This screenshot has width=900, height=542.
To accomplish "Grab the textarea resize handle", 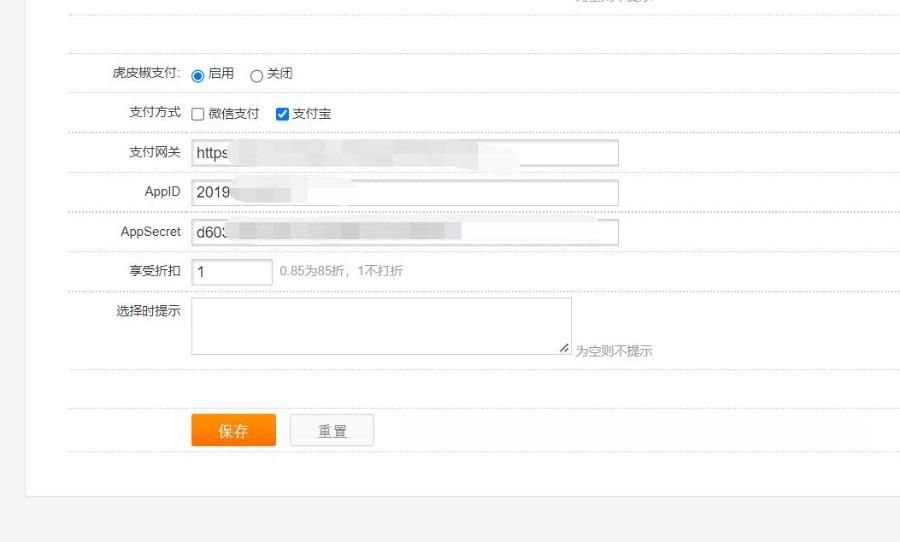I will click(564, 348).
